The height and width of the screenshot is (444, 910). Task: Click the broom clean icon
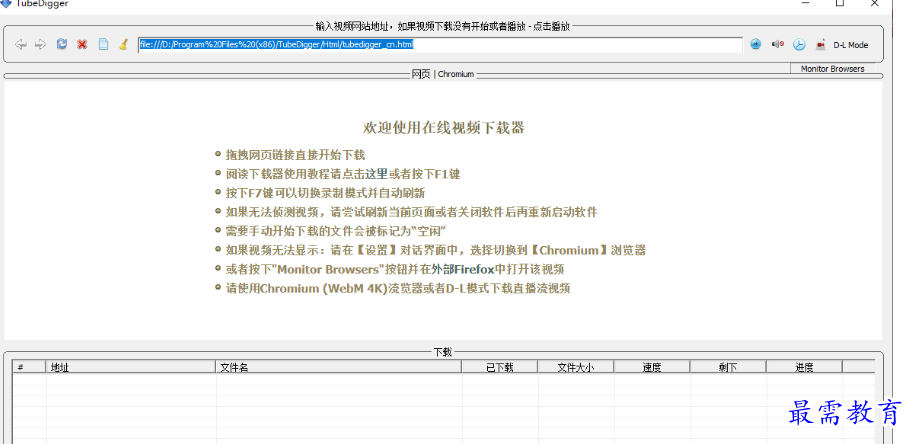[x=123, y=44]
